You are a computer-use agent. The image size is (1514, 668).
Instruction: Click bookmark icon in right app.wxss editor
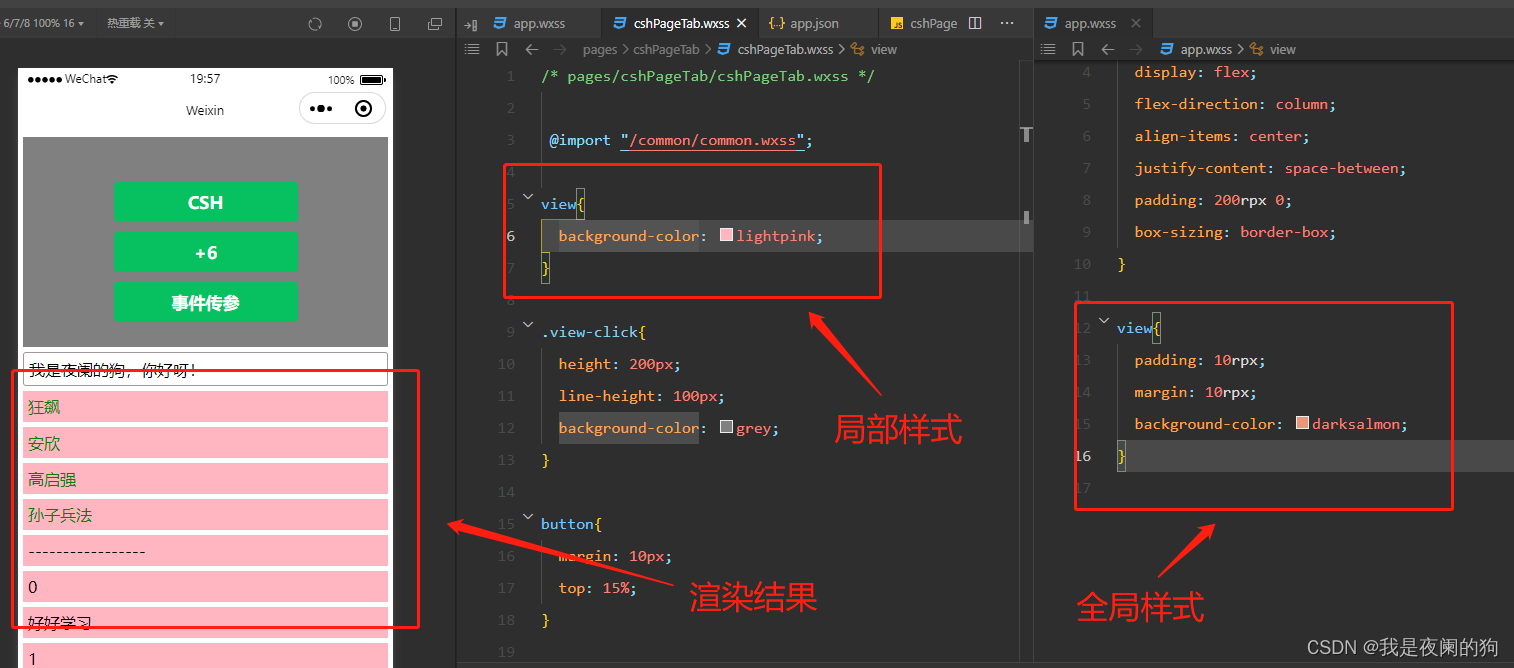1078,49
